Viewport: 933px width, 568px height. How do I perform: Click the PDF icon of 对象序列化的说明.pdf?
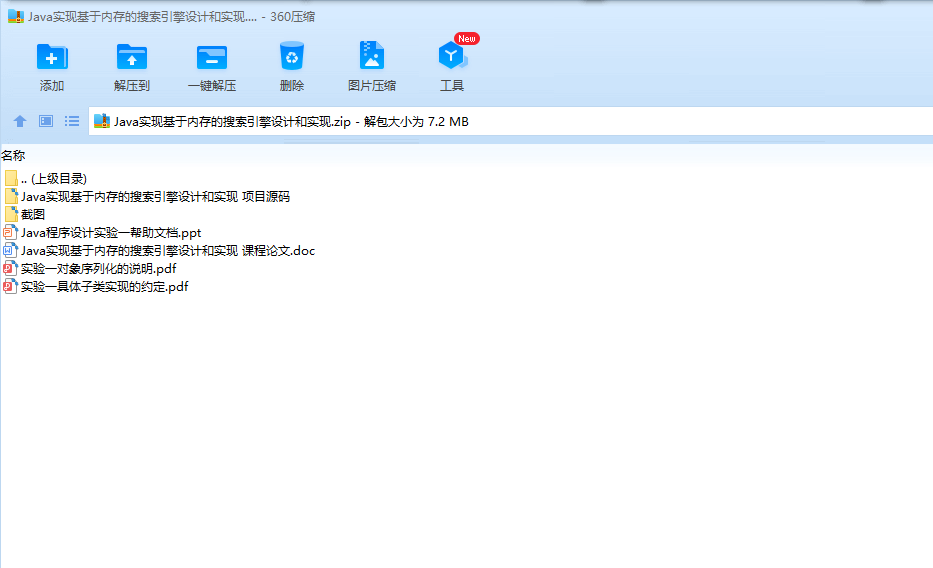pos(10,269)
